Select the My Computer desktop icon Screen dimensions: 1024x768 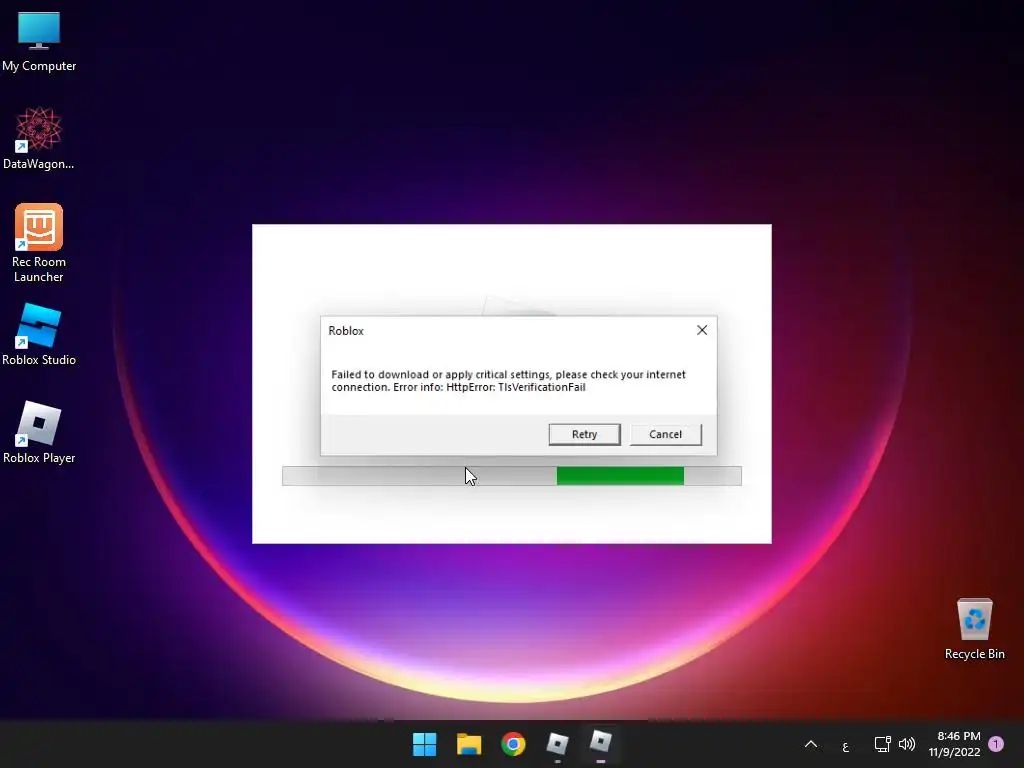tap(39, 42)
